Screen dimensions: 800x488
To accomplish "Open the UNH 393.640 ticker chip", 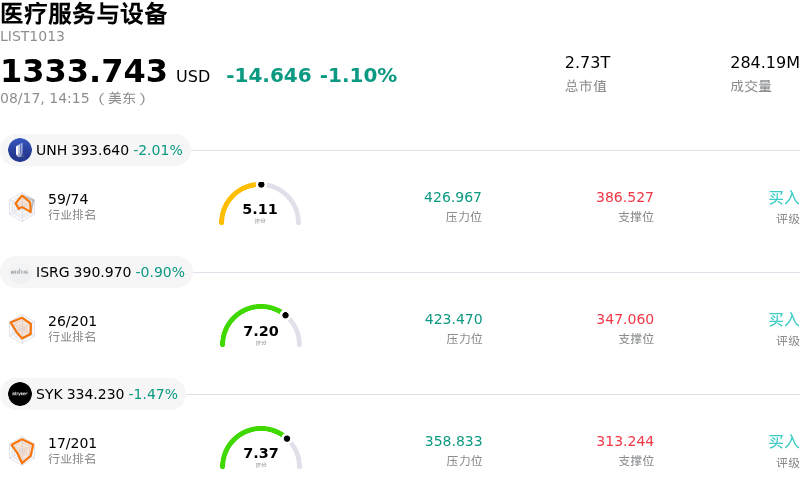I will click(x=95, y=150).
